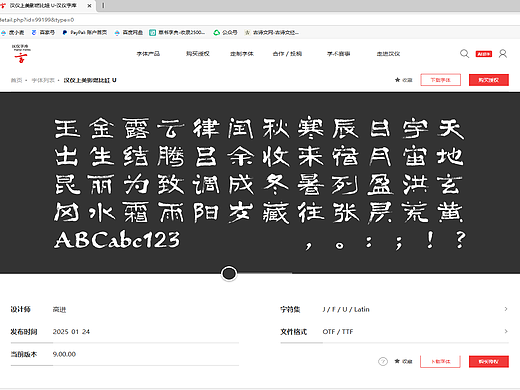This screenshot has width=520, height=390.
Task: Click the J / F / U / Latin text
Action: click(346, 309)
